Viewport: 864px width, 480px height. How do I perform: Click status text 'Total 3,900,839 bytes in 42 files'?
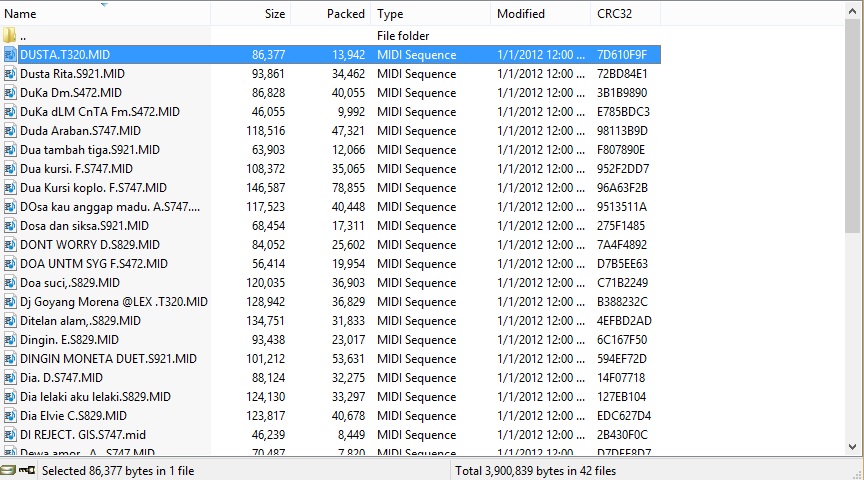point(535,471)
